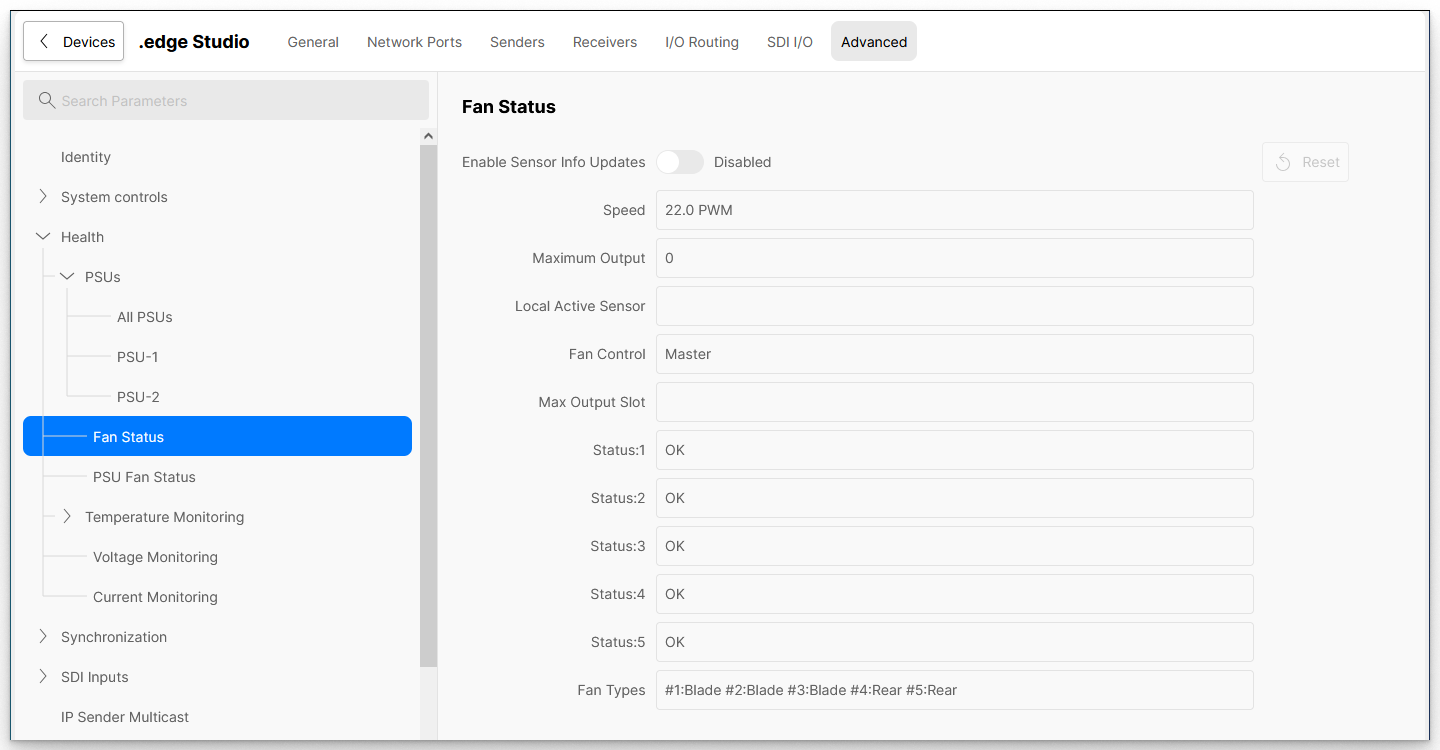This screenshot has width=1440, height=750.
Task: Select Identity in the parameter tree
Action: (x=86, y=157)
